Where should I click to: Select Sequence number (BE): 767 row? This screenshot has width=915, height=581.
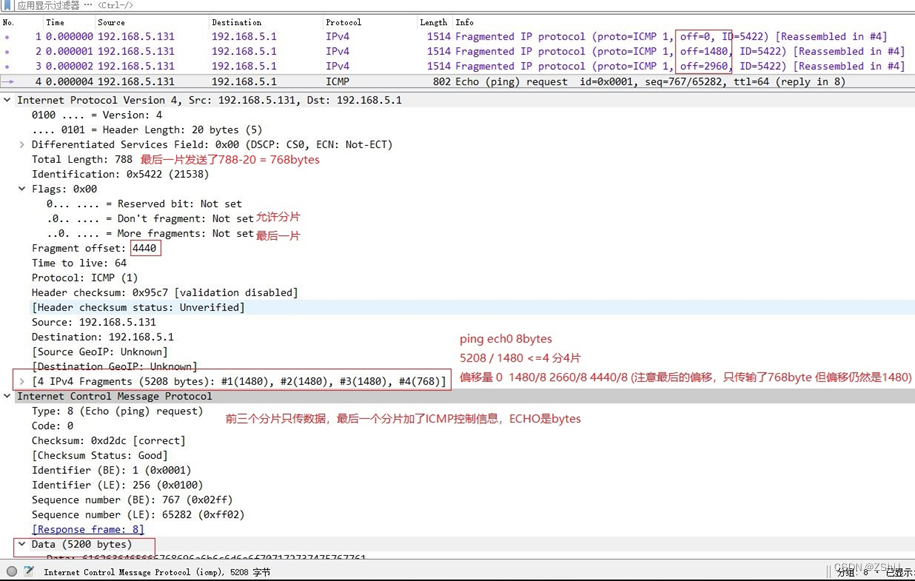click(x=132, y=500)
